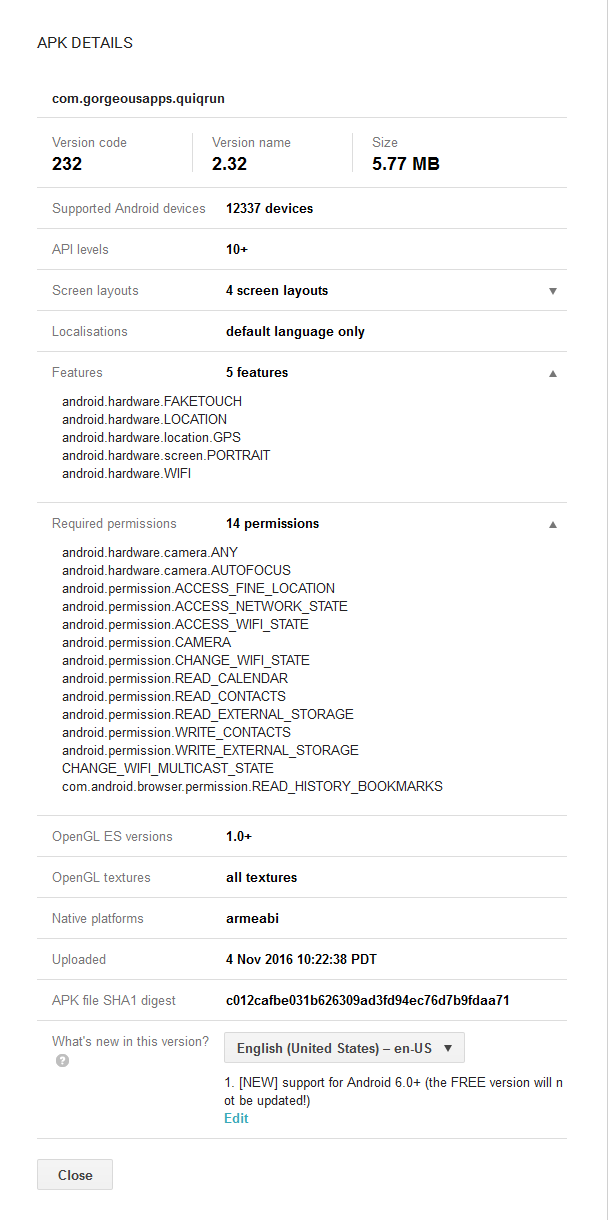Open the language dropdown for release notes

343,1047
